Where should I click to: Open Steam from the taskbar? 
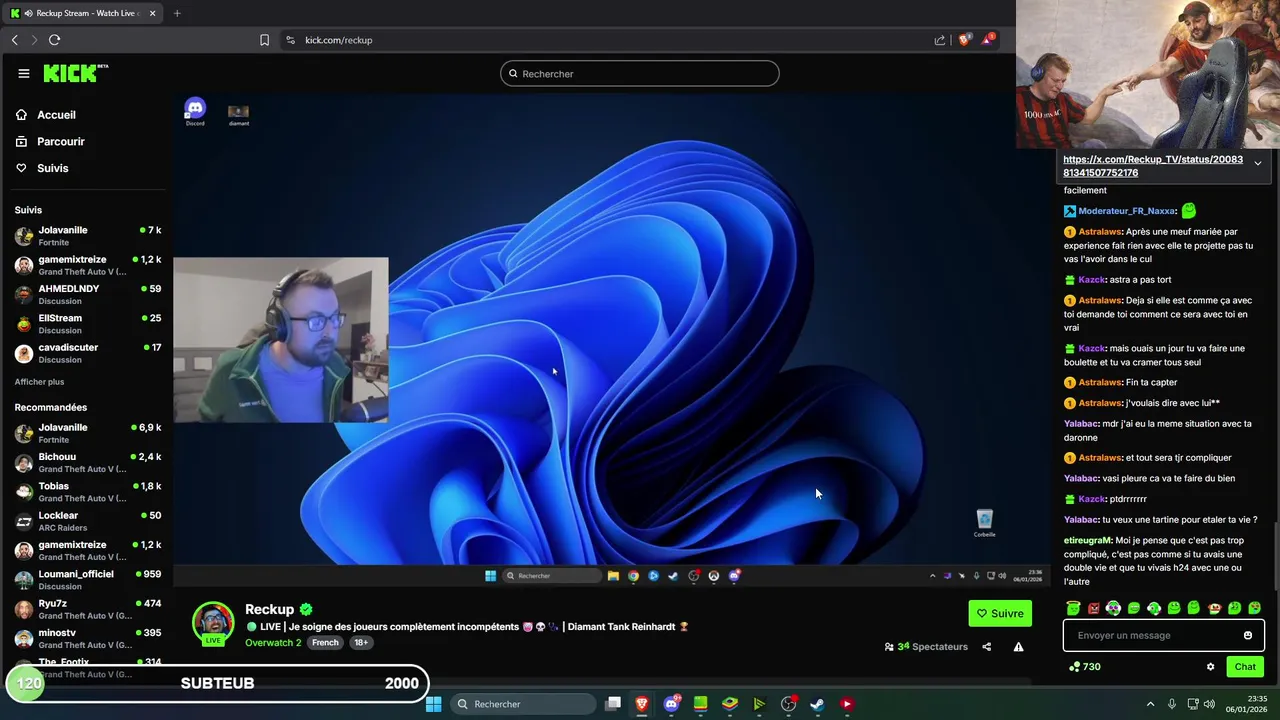[817, 704]
